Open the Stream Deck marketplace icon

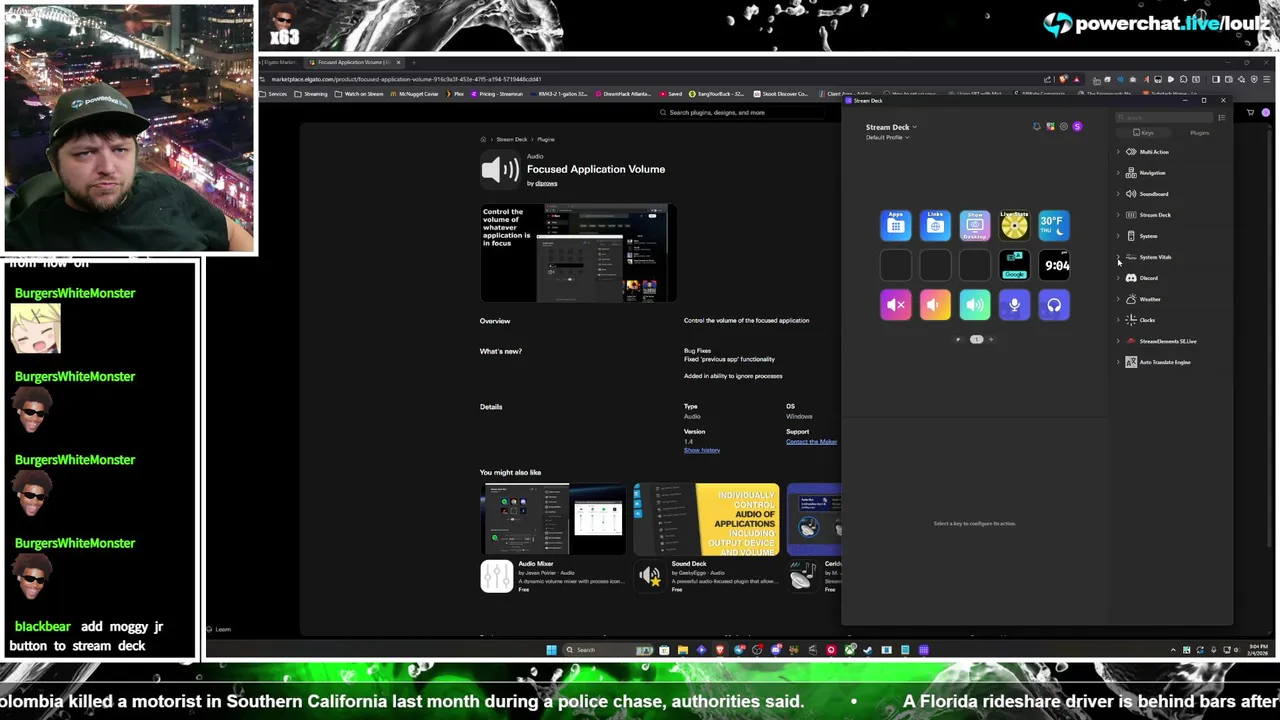point(1050,127)
